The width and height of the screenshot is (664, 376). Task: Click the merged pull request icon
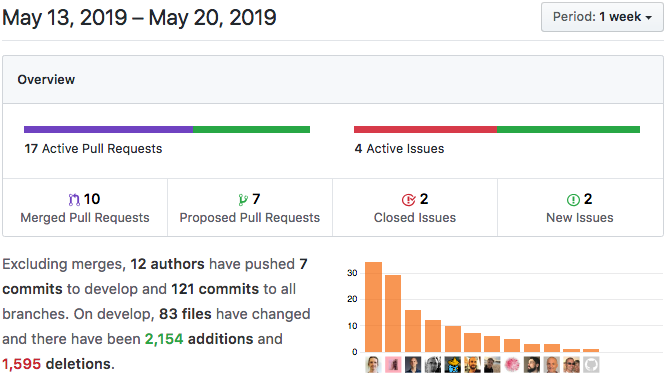[x=74, y=199]
